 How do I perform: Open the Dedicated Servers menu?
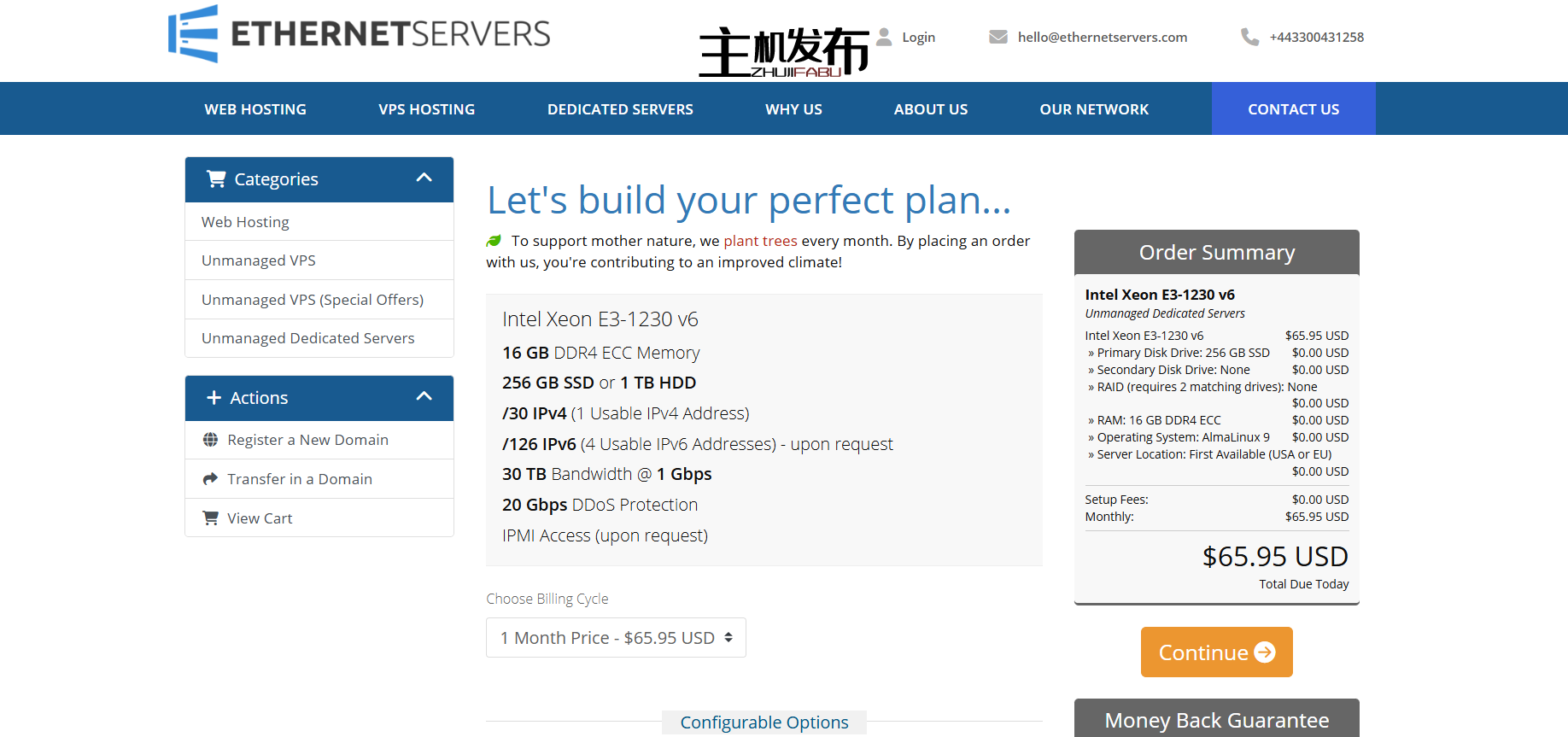(x=620, y=109)
